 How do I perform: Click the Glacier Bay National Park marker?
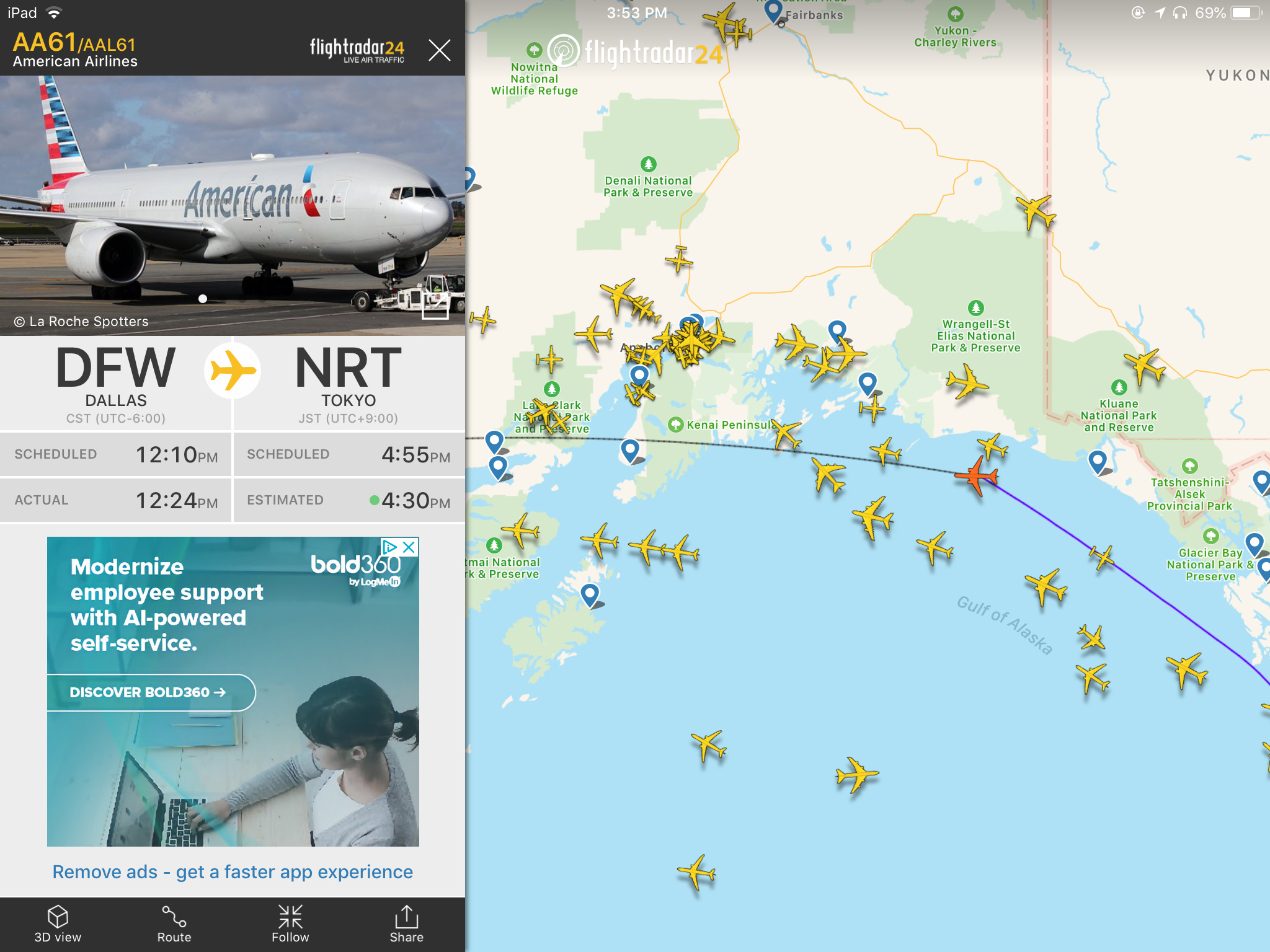point(1210,535)
